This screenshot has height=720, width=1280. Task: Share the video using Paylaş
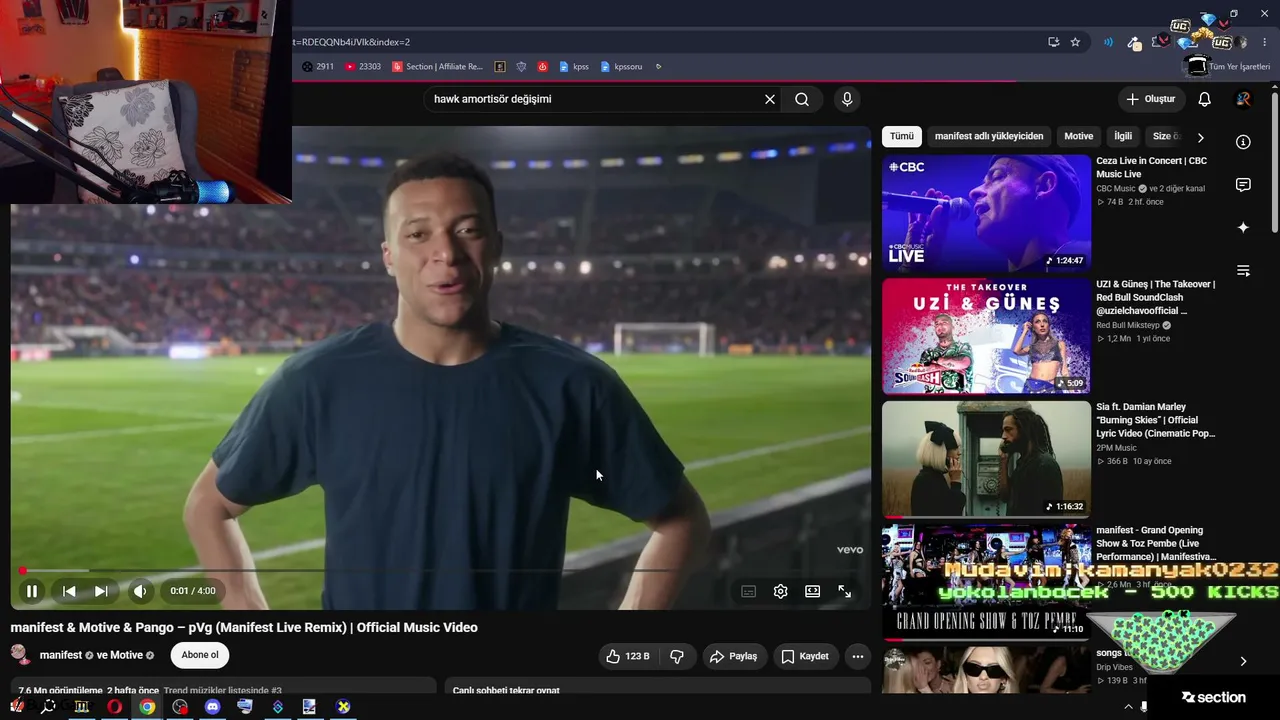coord(733,656)
